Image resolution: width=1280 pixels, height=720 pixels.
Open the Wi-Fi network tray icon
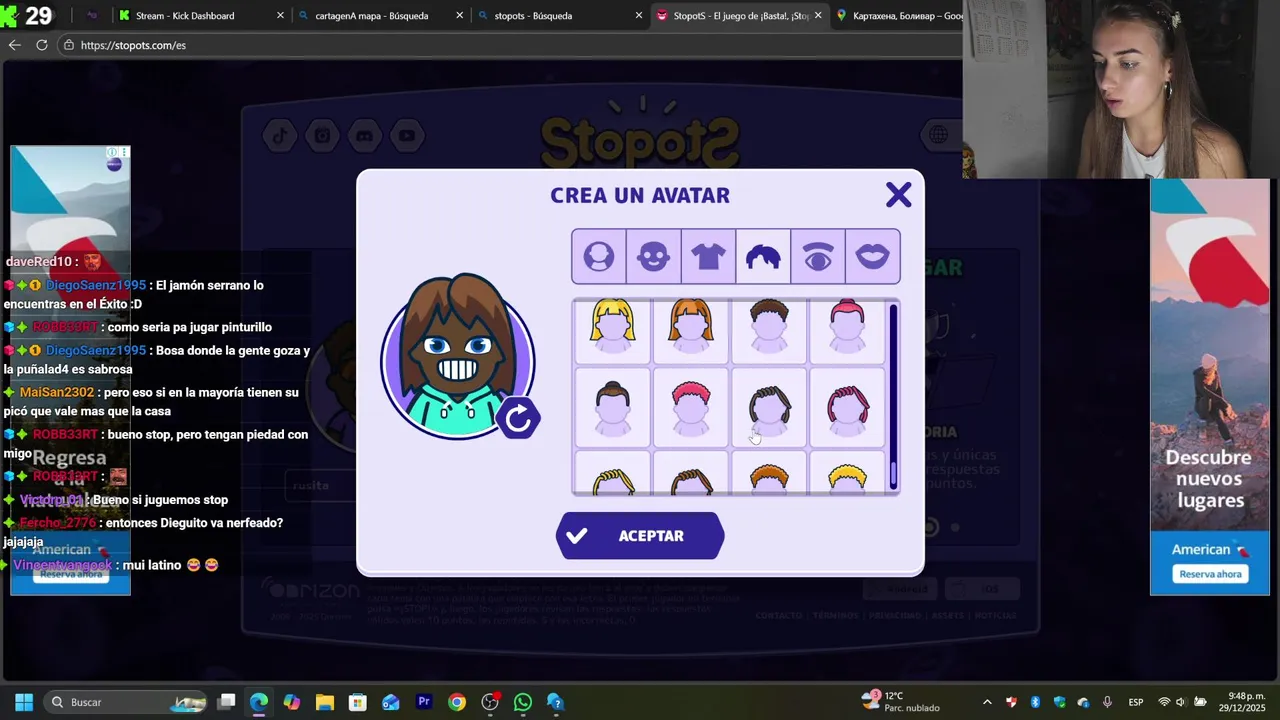(x=1164, y=702)
